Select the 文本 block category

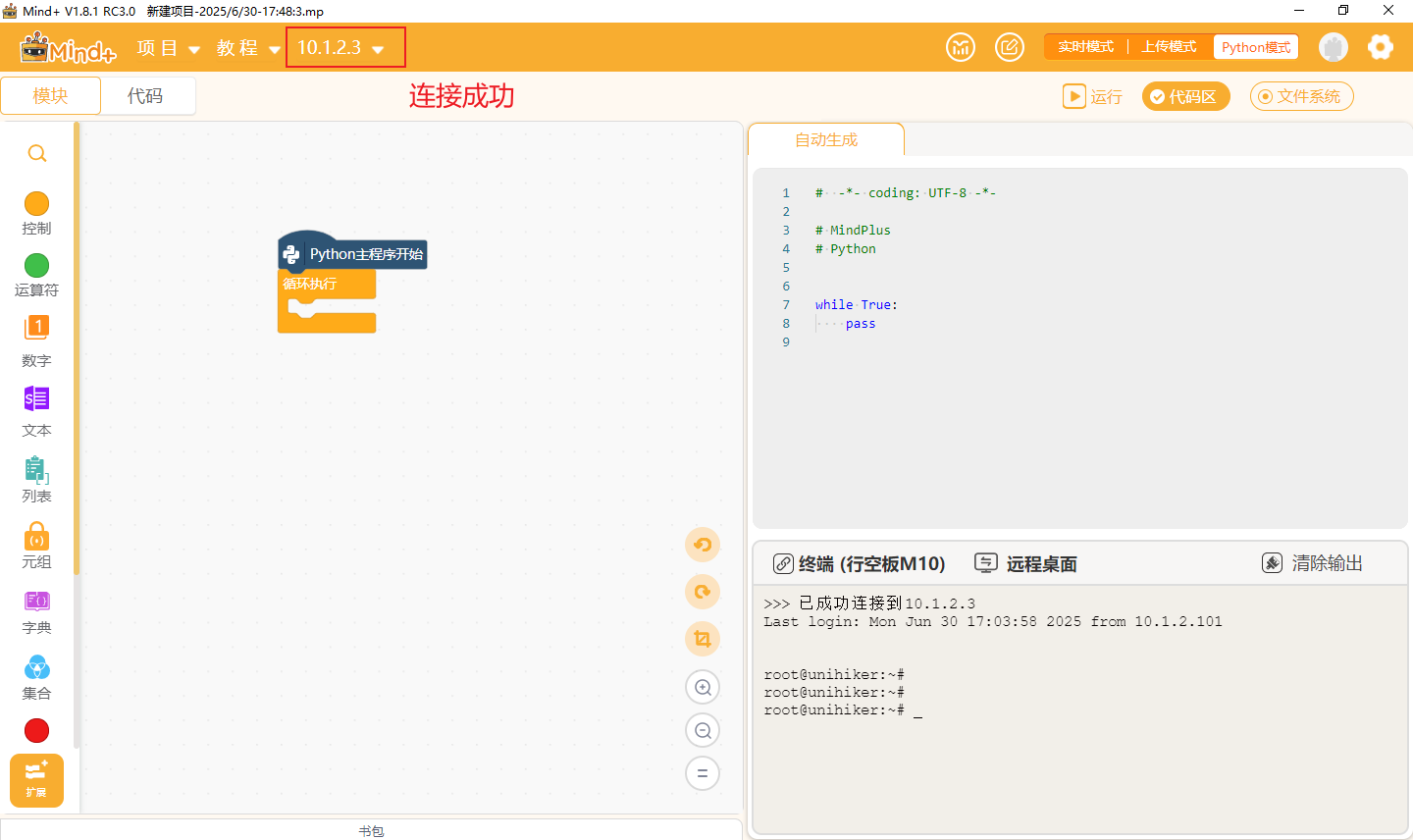pos(36,412)
